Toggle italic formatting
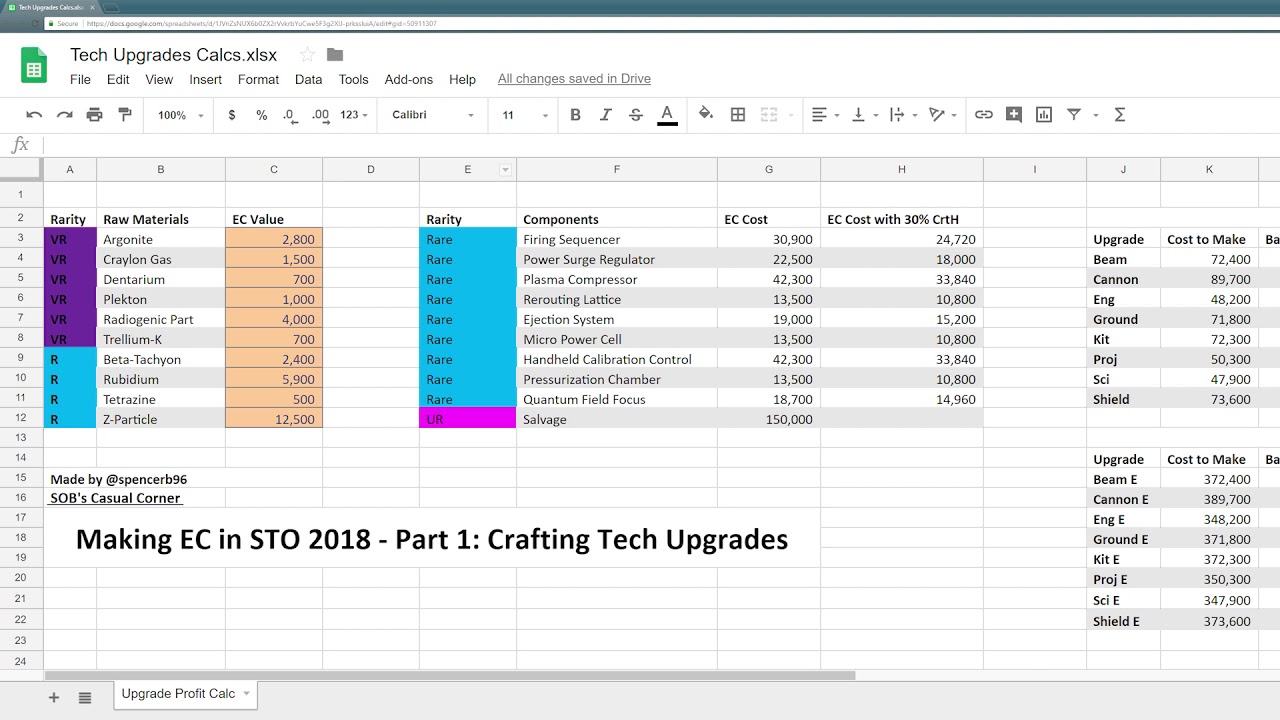 click(605, 115)
